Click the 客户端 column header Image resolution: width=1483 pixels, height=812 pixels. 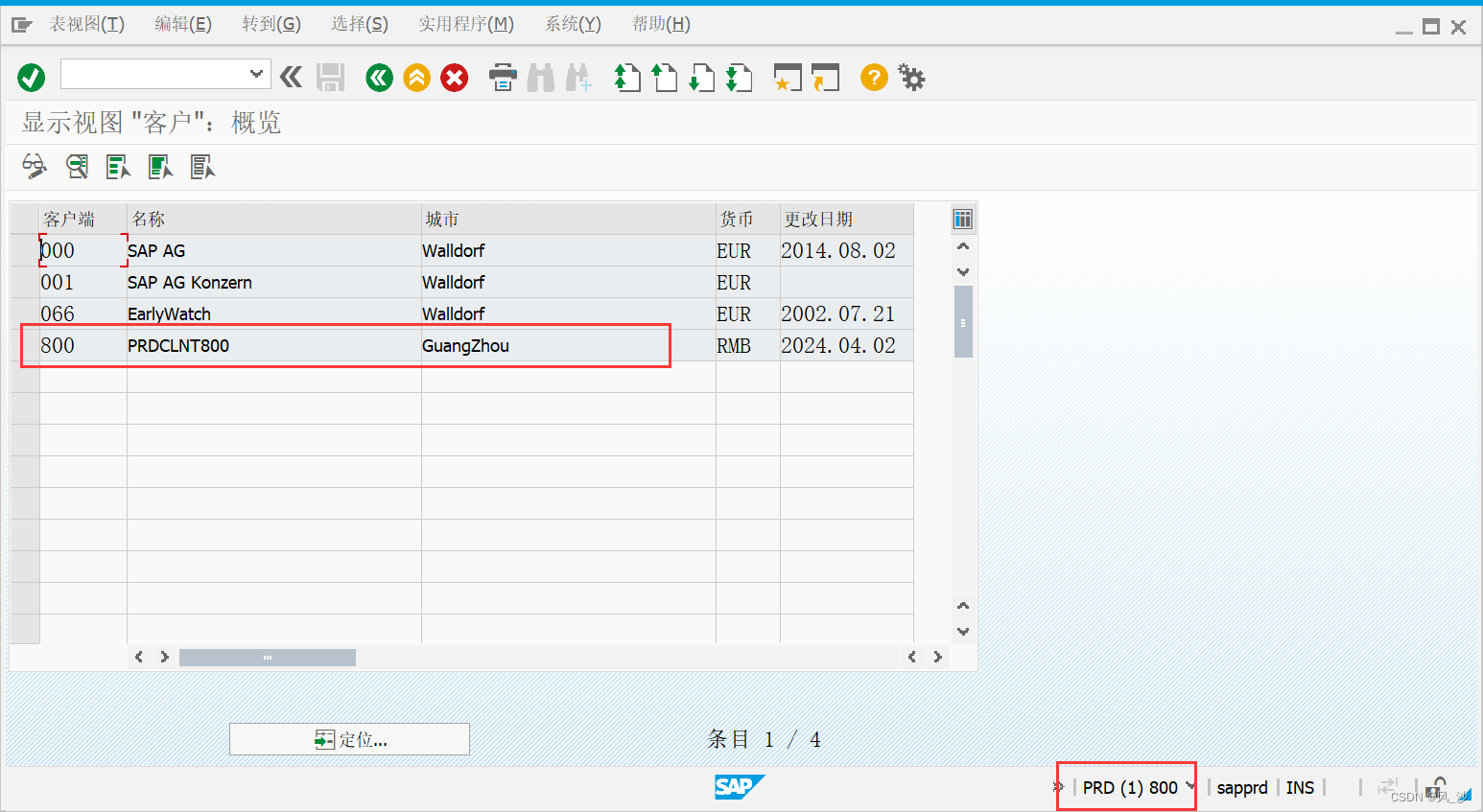coord(82,219)
